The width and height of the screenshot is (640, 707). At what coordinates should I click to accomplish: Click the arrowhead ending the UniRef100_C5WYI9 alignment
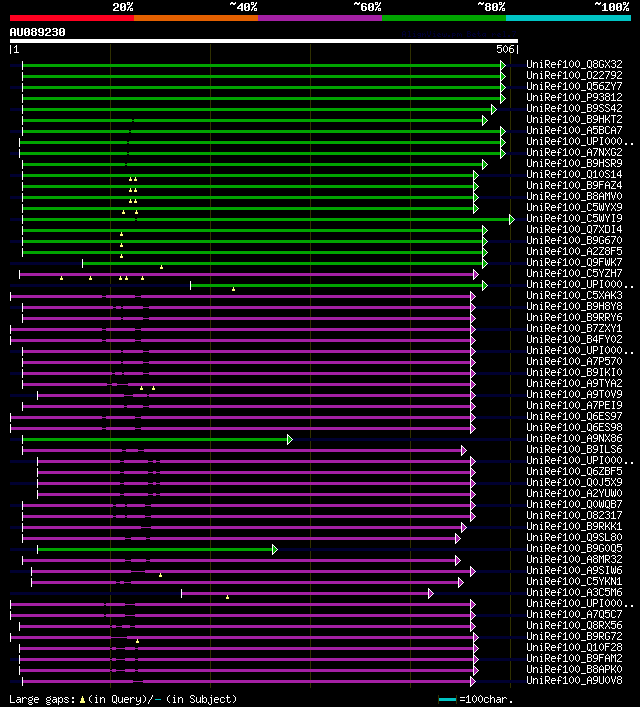511,220
